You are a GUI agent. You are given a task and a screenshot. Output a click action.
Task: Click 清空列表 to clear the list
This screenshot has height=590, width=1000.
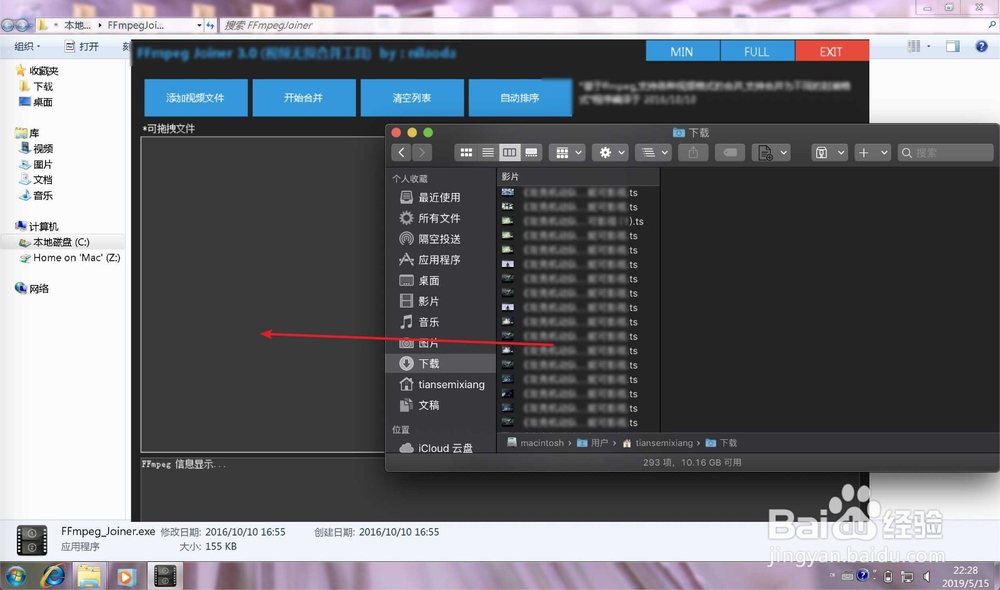pos(412,98)
